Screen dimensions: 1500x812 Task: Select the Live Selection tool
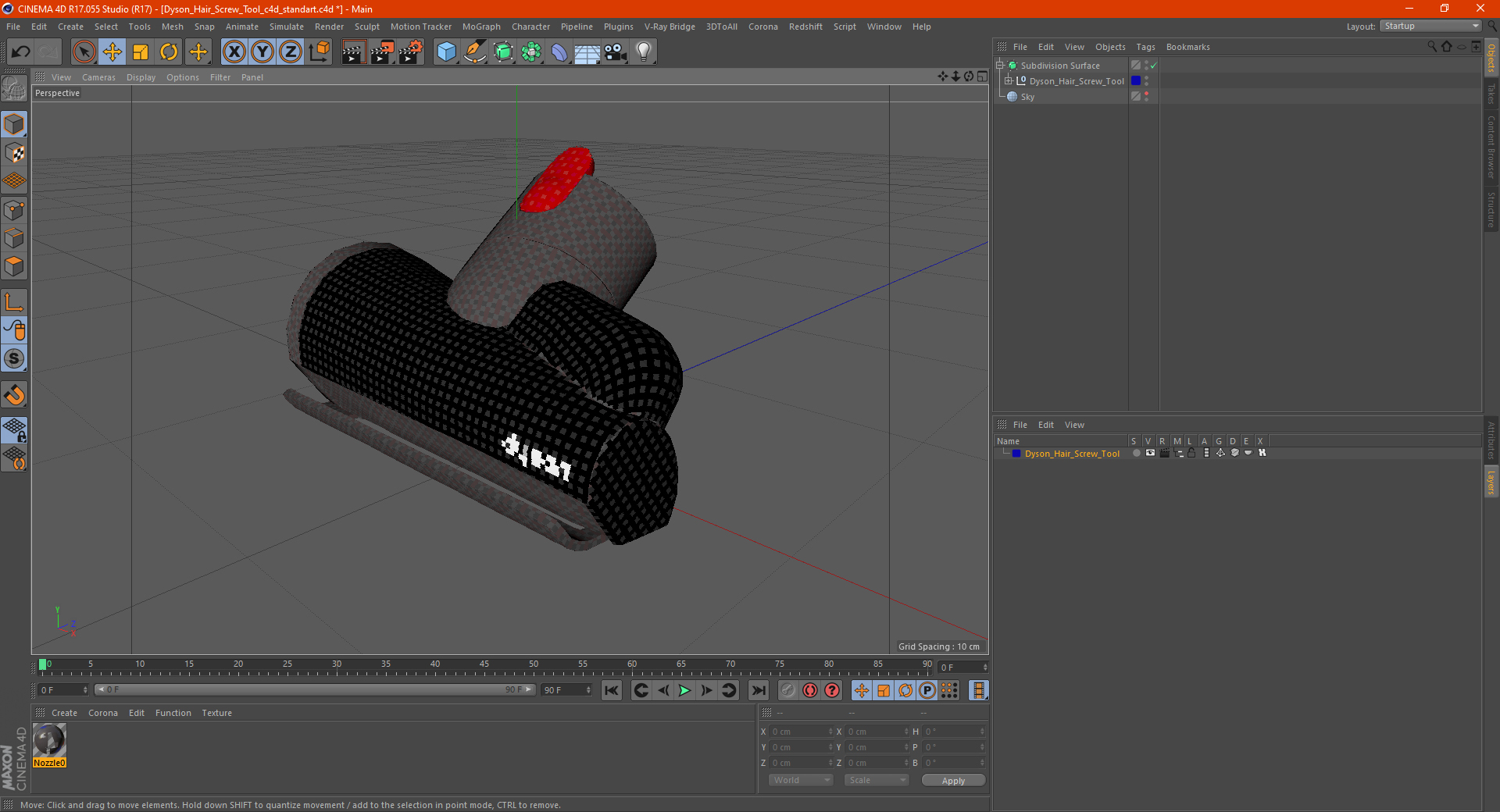pyautogui.click(x=84, y=52)
